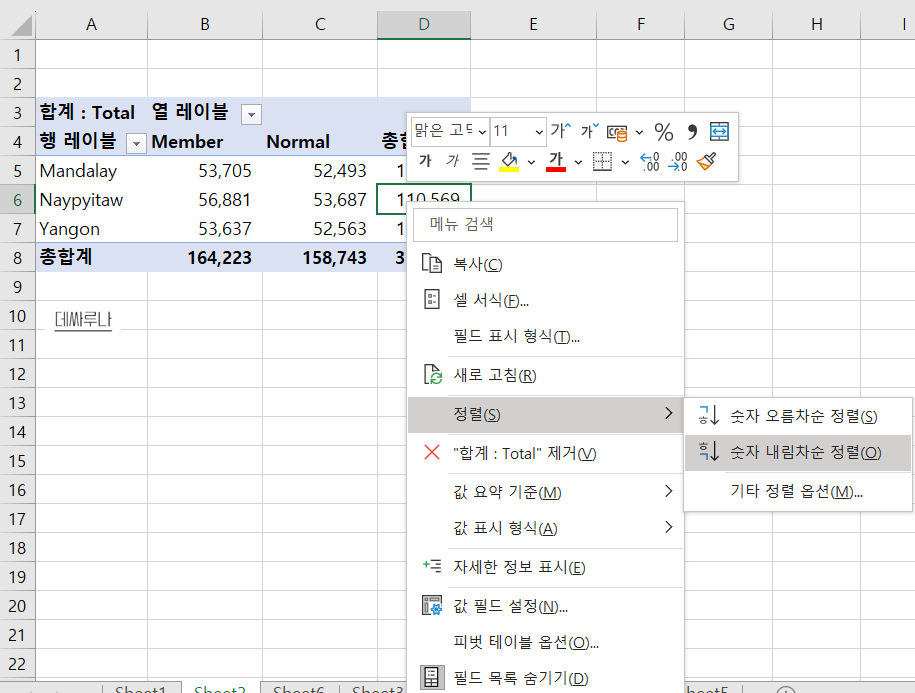This screenshot has height=693, width=915.
Task: Open 값 필드 설정(N) dialog
Action: click(x=545, y=606)
